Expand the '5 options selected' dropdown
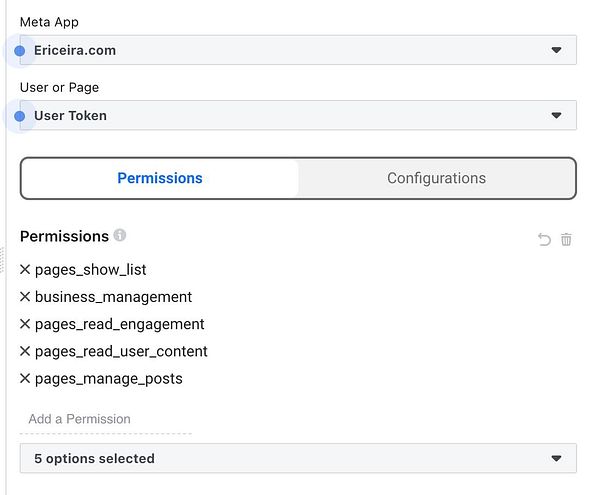 click(298, 458)
